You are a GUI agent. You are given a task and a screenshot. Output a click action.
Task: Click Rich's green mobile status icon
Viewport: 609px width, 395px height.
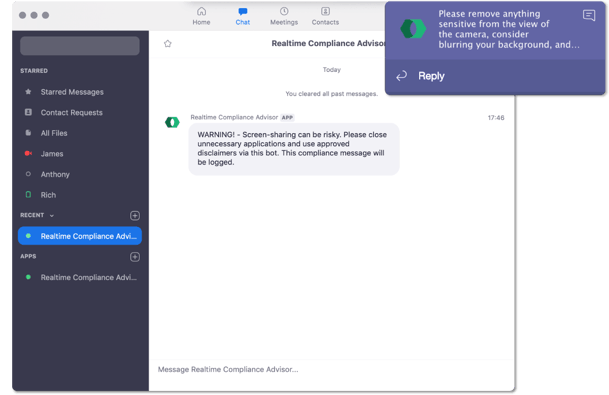click(28, 195)
